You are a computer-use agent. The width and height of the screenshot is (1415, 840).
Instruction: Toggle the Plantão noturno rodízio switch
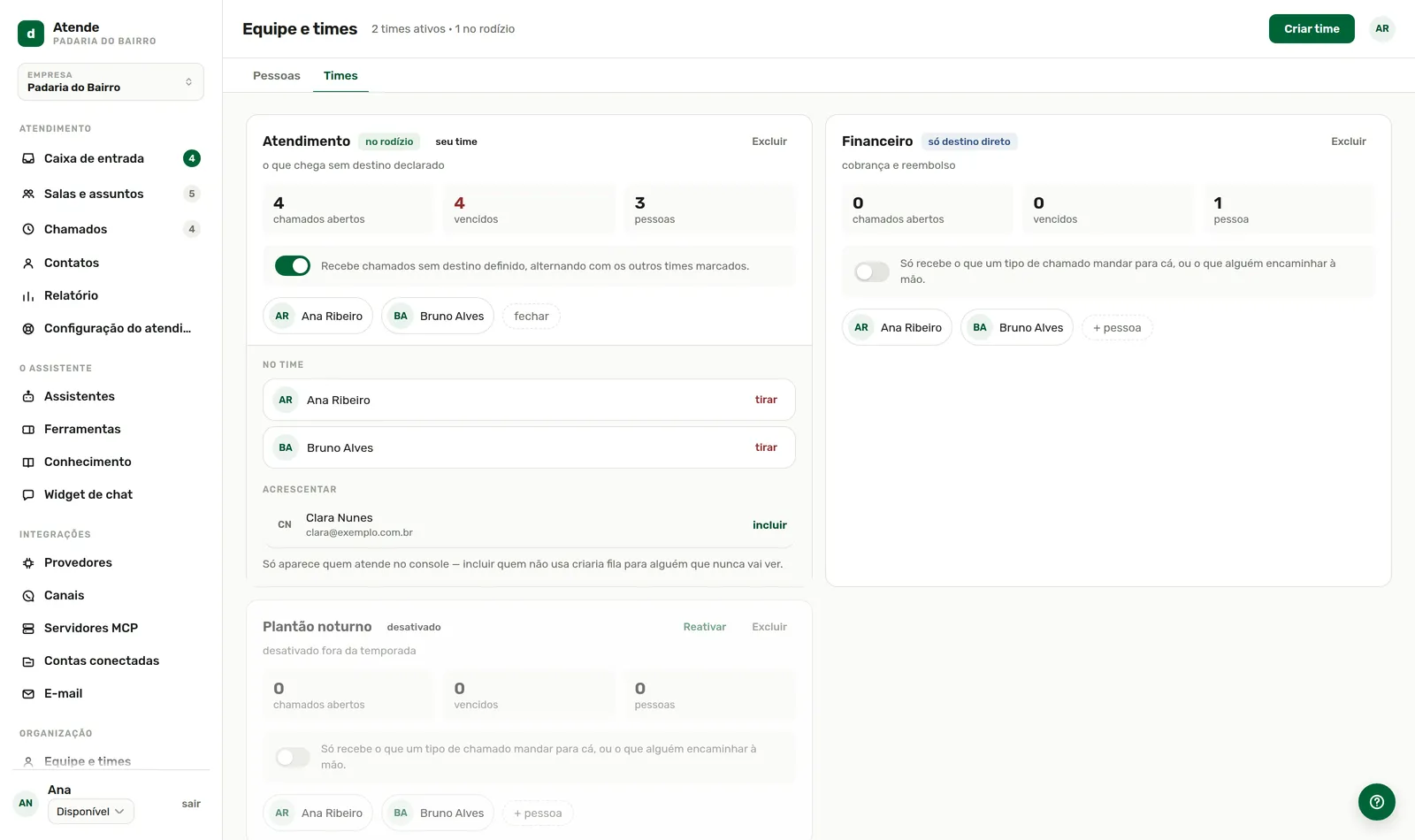pos(293,757)
